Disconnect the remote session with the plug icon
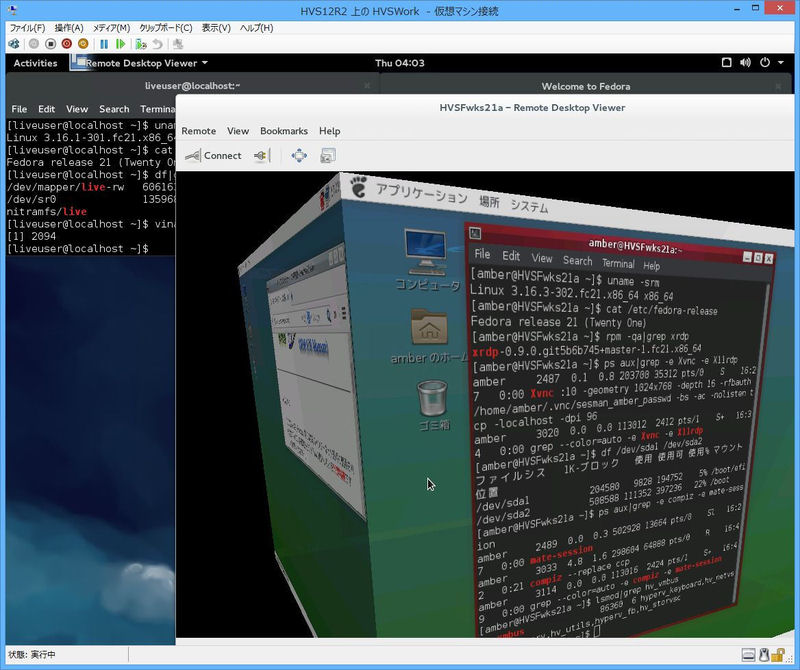Image resolution: width=800 pixels, height=670 pixels. coord(260,156)
